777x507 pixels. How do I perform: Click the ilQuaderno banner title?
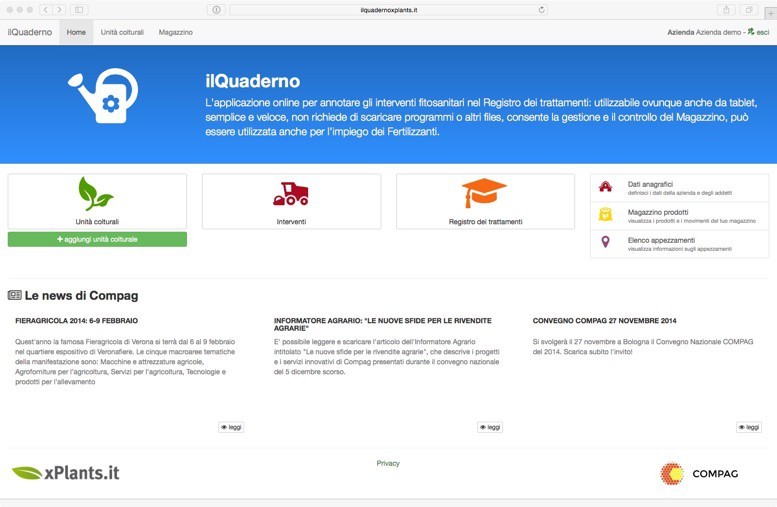pyautogui.click(x=253, y=81)
